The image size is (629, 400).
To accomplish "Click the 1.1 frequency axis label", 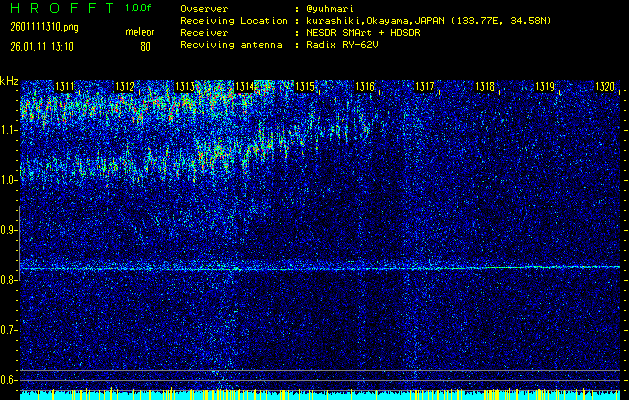I will point(9,130).
